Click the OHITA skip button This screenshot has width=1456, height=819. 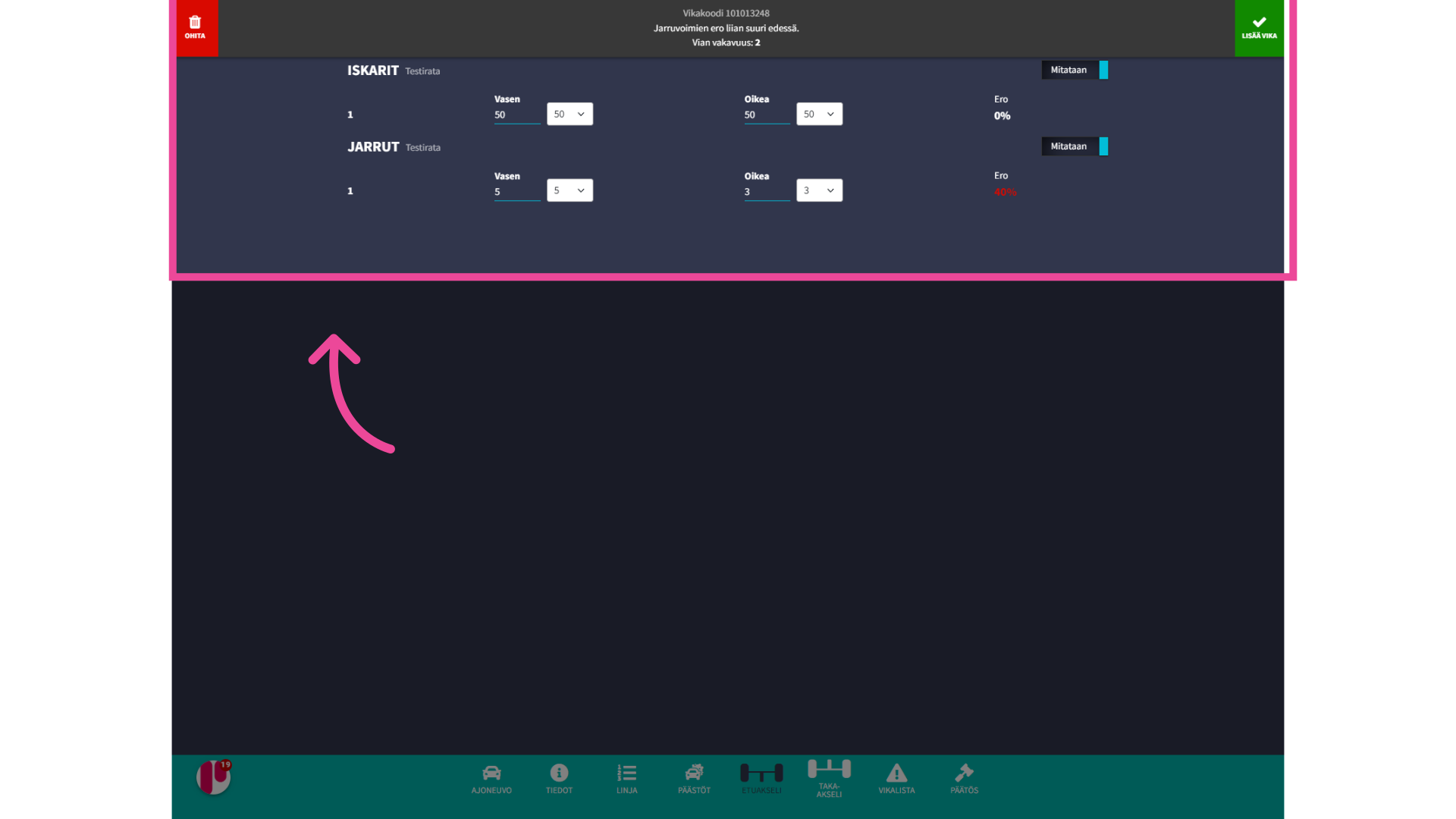click(195, 27)
